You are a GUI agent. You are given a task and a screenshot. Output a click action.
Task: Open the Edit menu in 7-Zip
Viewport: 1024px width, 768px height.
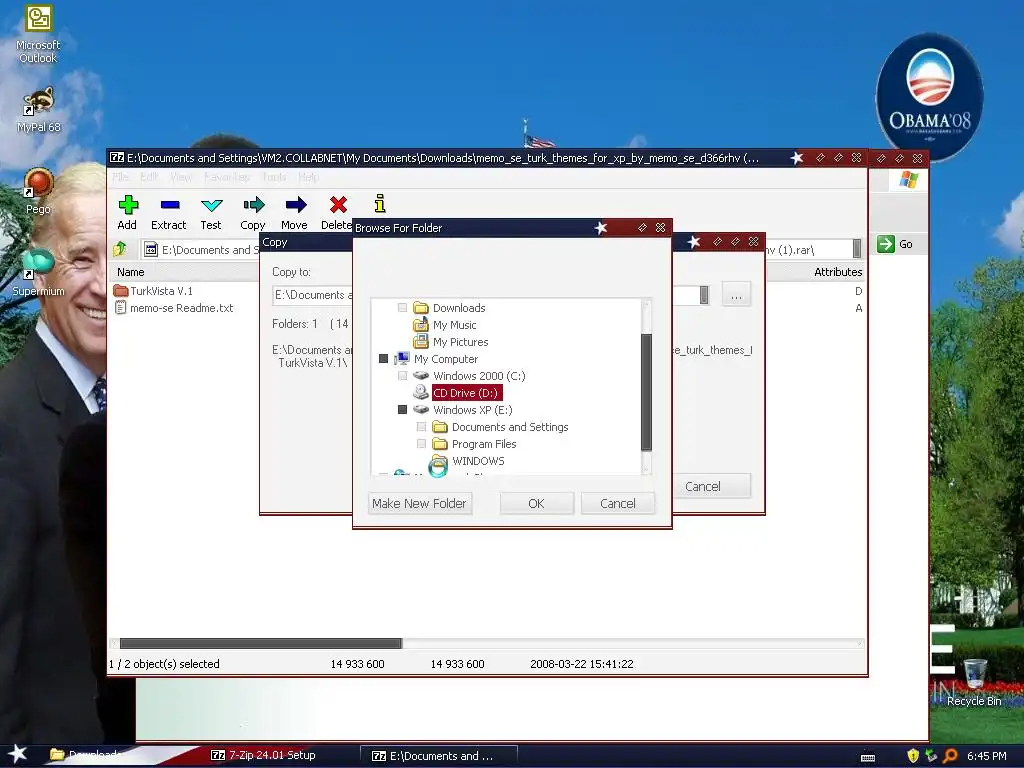(149, 177)
